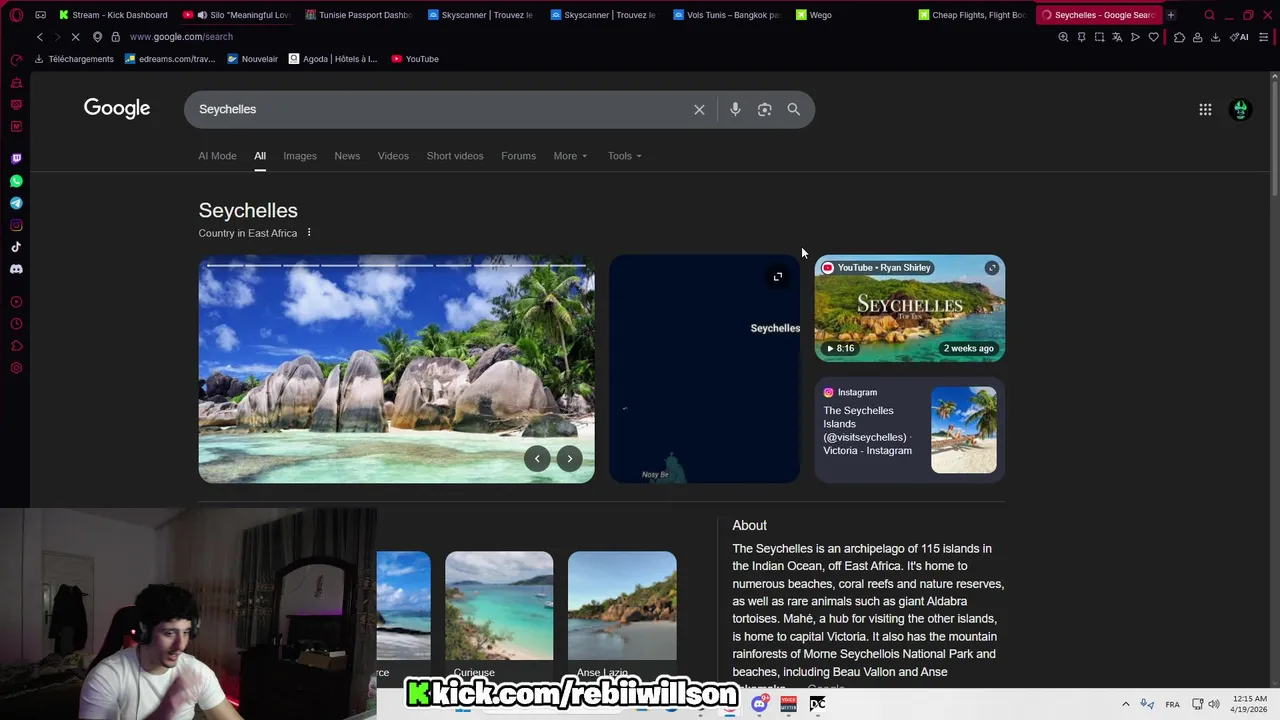Click the Google logo

click(x=117, y=108)
